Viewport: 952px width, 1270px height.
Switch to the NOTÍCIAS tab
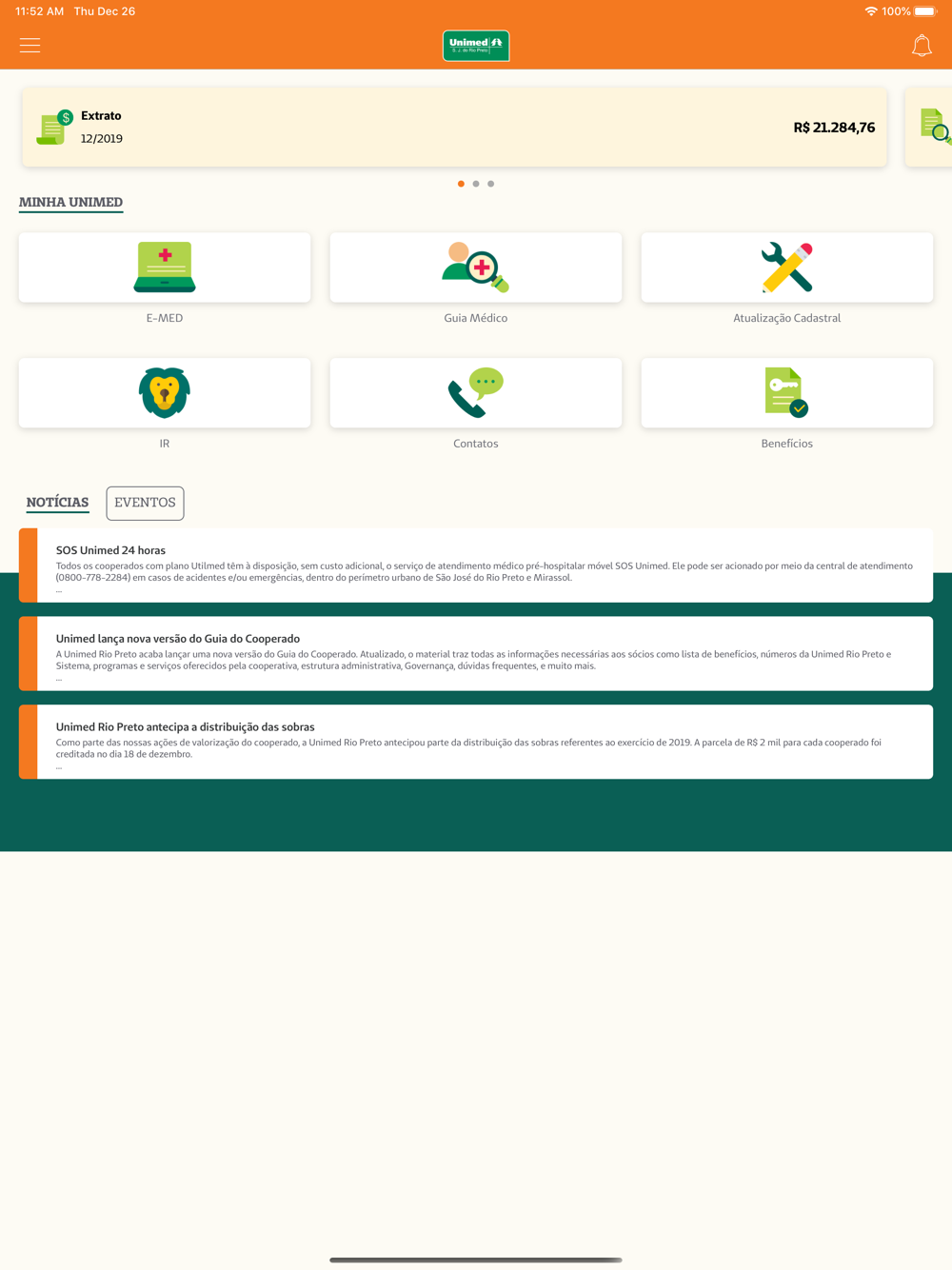[x=57, y=503]
